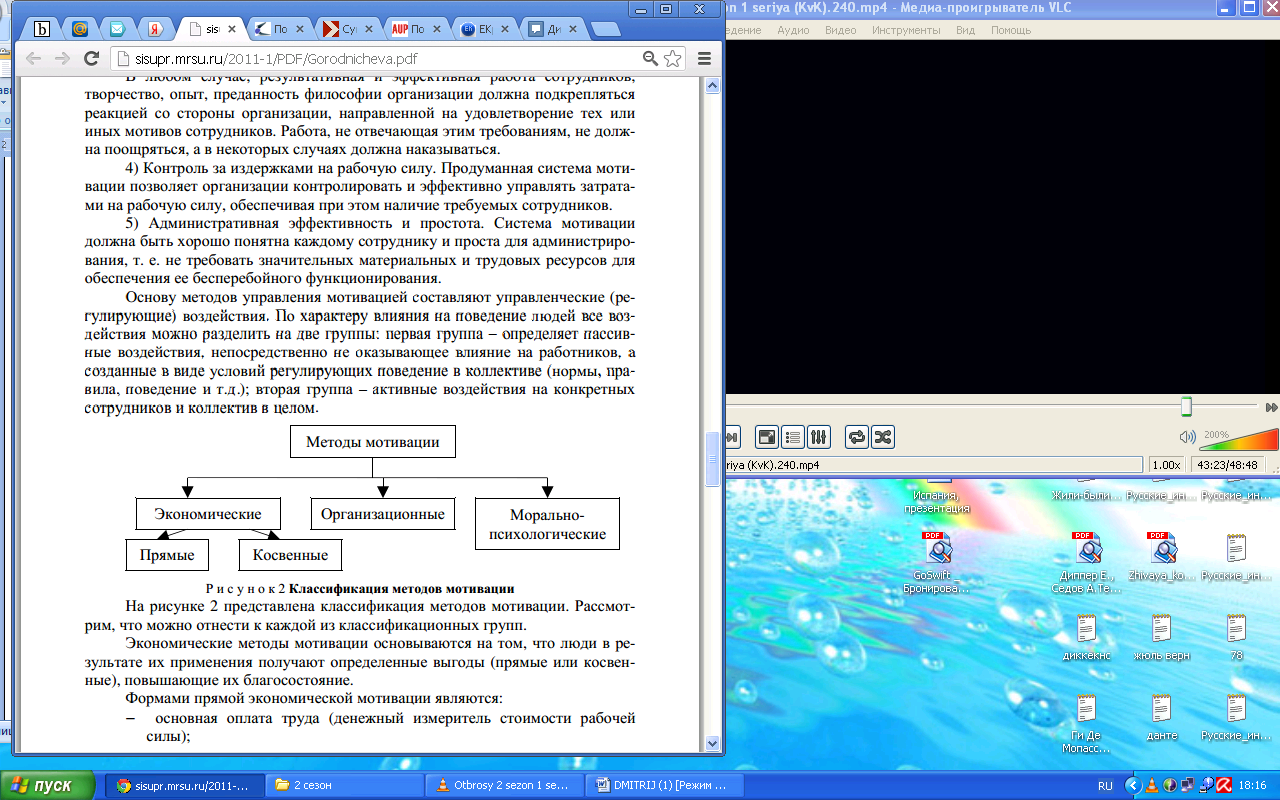The height and width of the screenshot is (800, 1280).
Task: Switch to the pinned Mail.ru @ tab
Action: point(79,29)
